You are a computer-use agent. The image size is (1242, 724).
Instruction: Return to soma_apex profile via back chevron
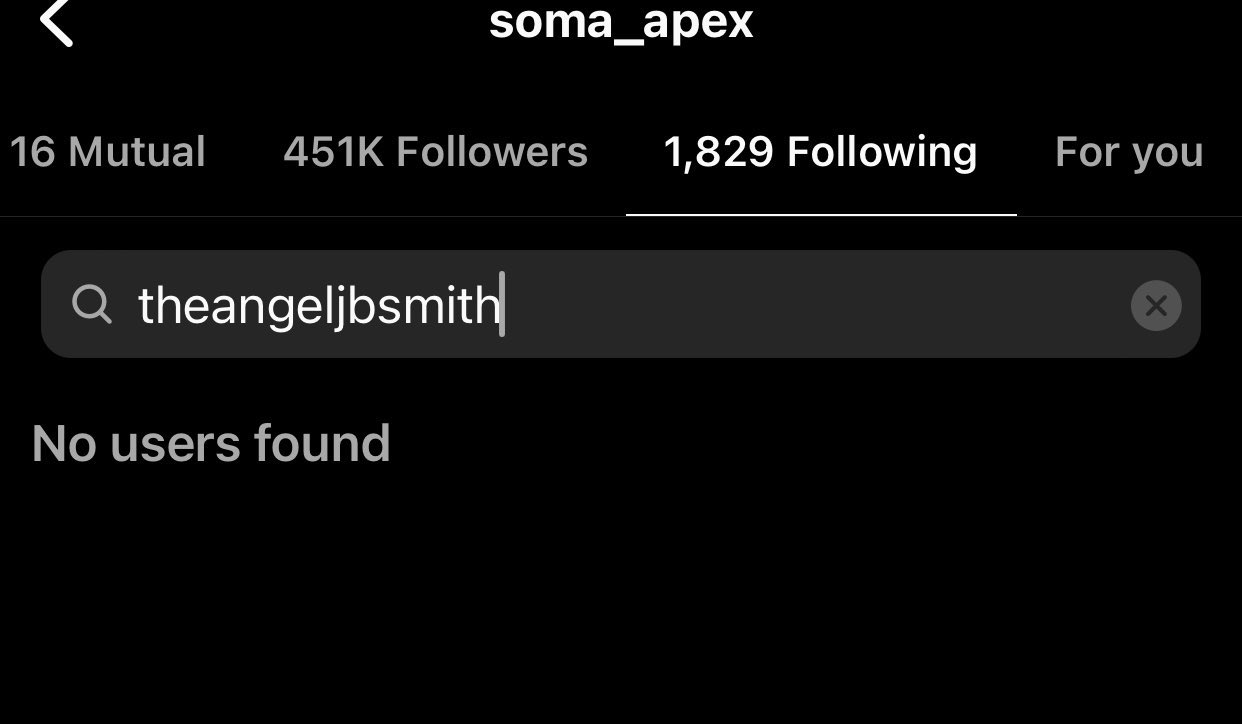click(57, 22)
